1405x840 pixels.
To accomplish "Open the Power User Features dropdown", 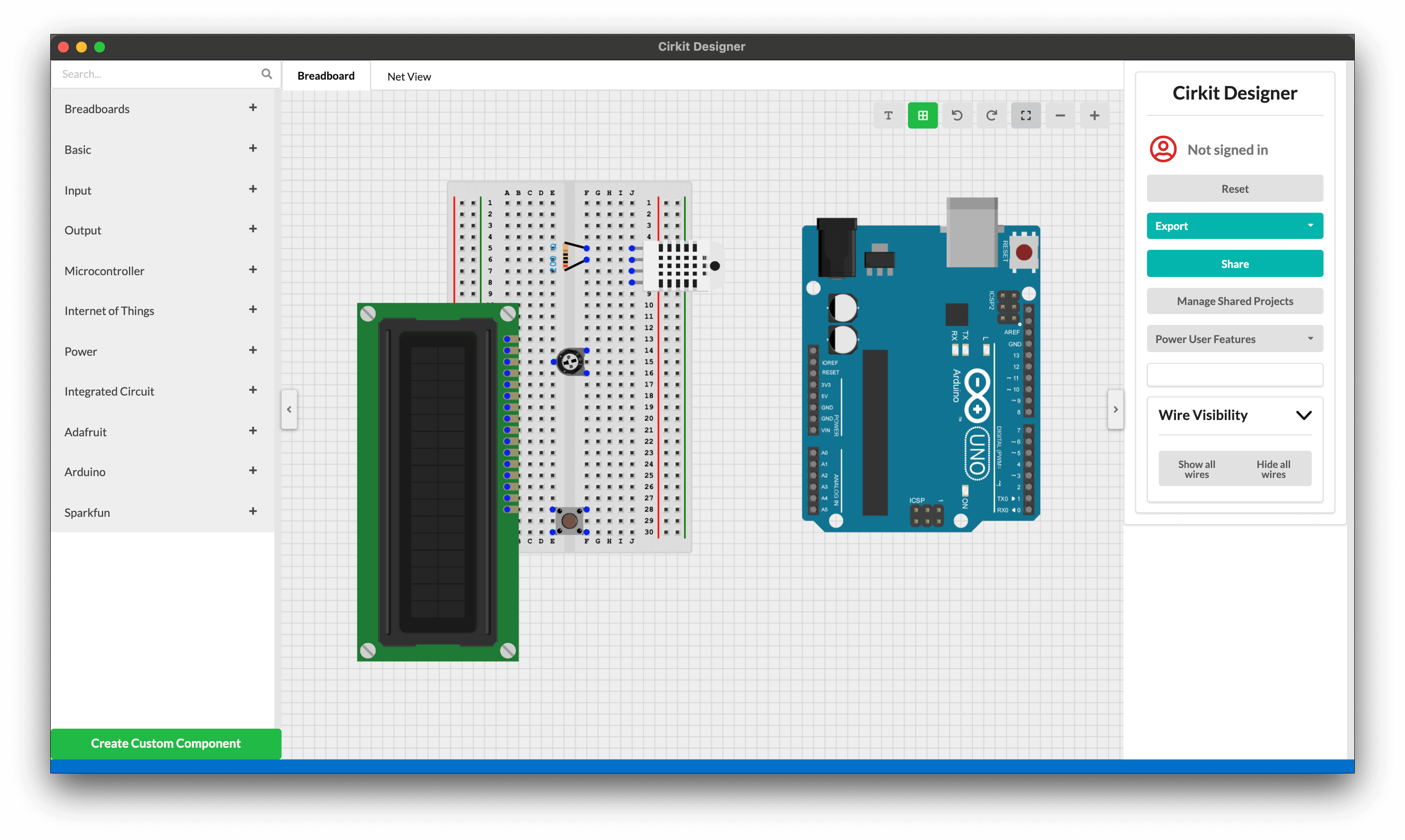I will coord(1235,339).
